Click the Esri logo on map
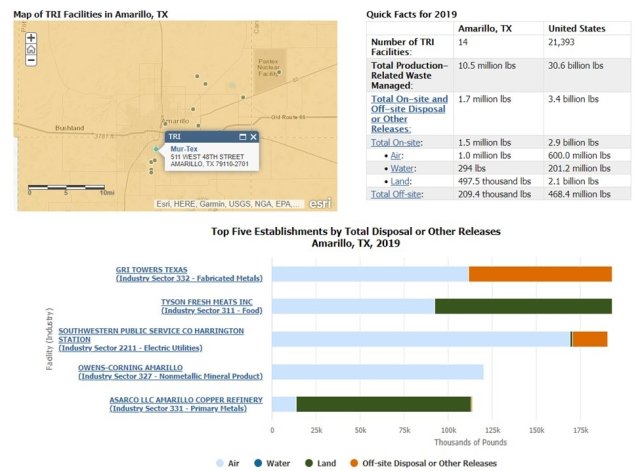Viewport: 640px width, 471px height. point(320,203)
